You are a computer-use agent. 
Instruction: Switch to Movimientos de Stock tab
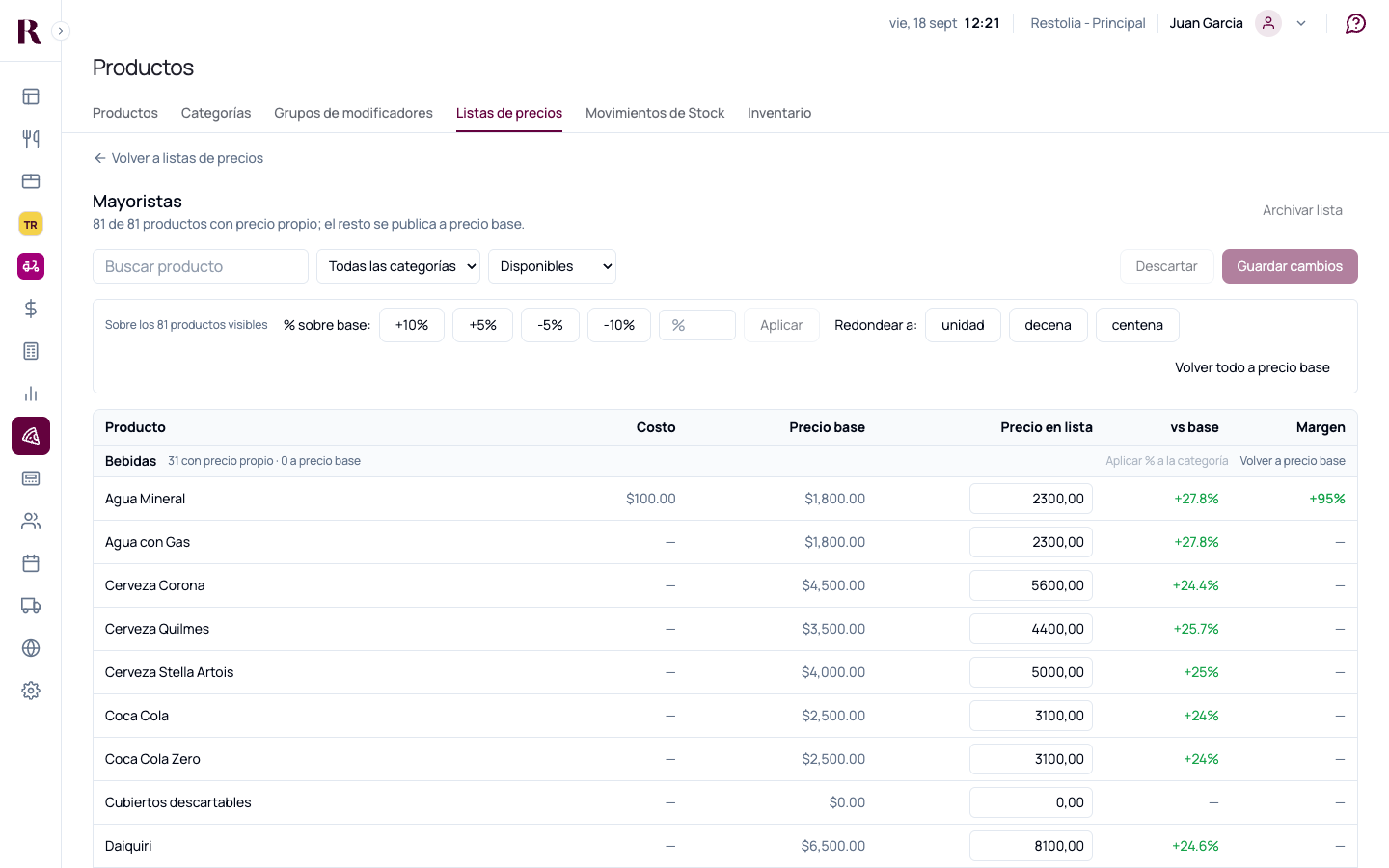coord(655,113)
